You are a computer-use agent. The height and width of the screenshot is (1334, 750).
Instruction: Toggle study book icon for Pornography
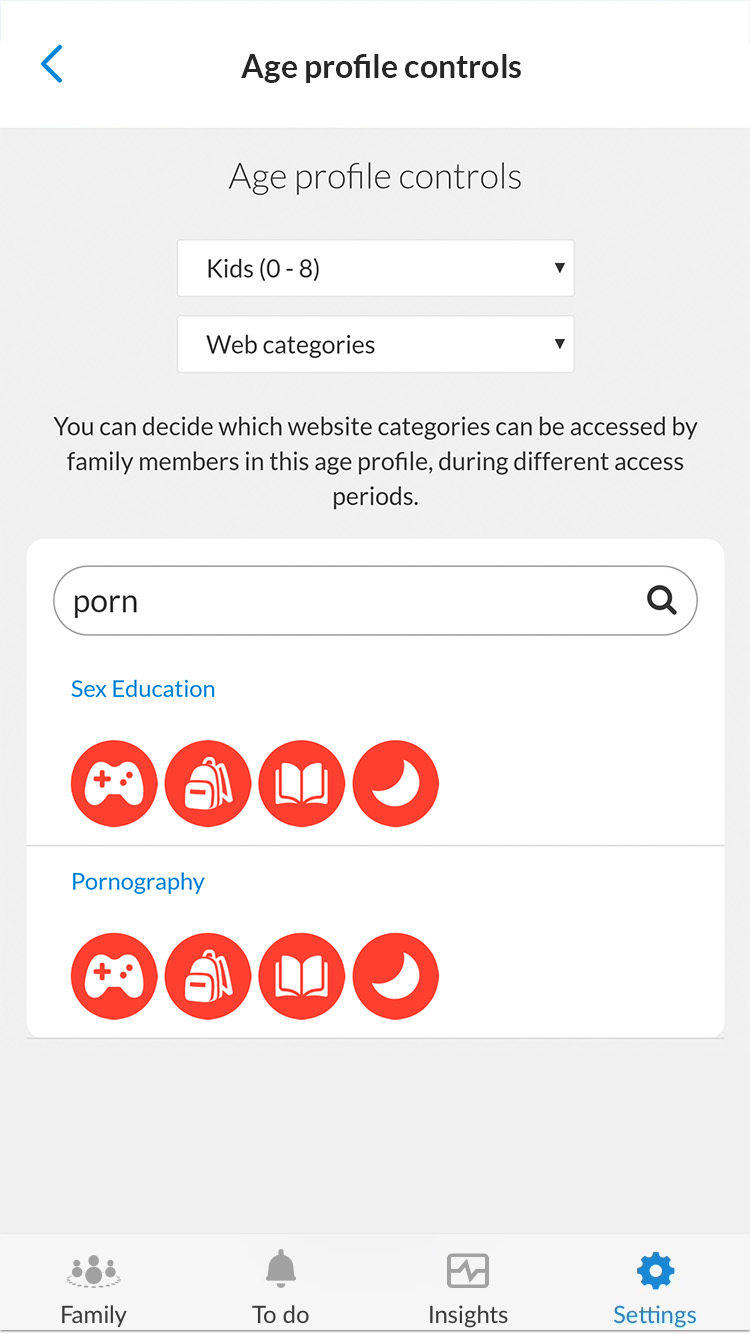coord(302,977)
